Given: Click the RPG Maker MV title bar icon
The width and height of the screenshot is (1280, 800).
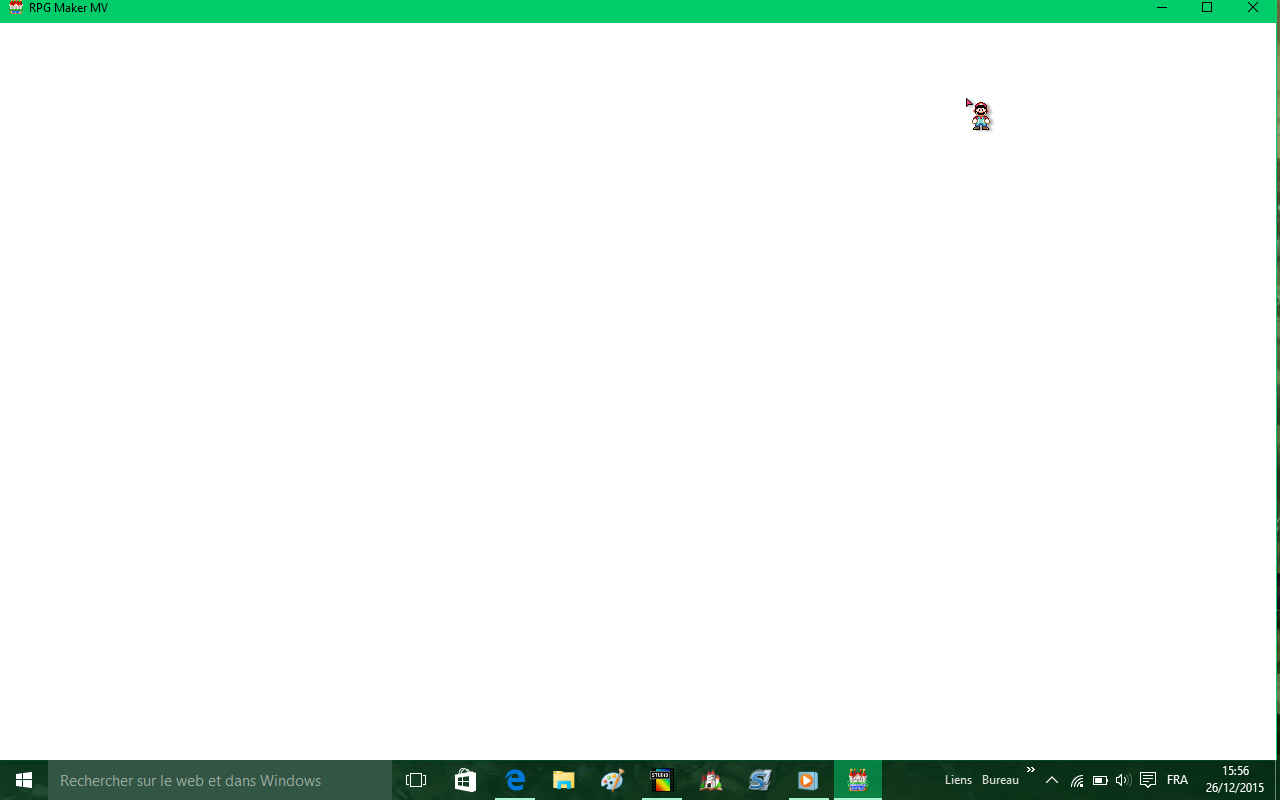Looking at the screenshot, I should [15, 8].
